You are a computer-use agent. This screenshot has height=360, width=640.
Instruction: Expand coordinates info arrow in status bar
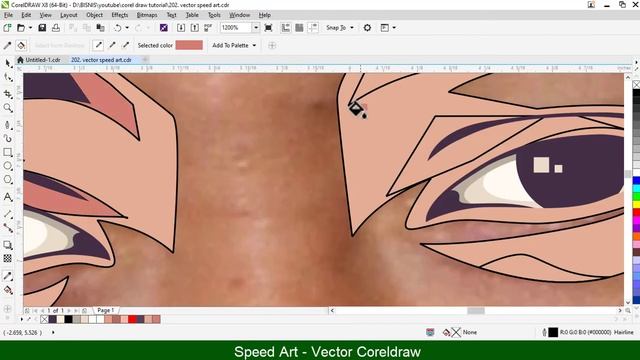click(53, 332)
